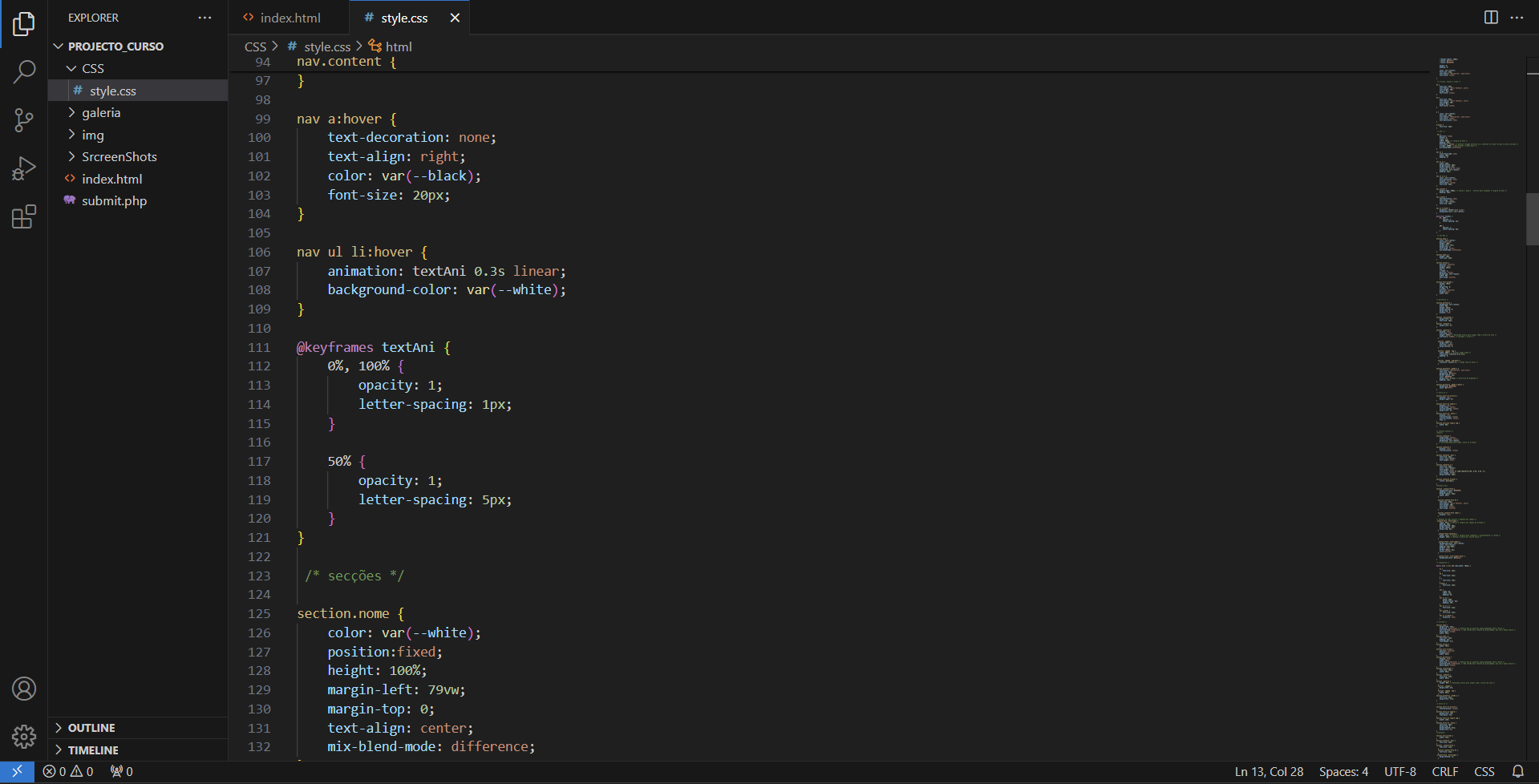Open the Accounts menu icon

point(24,689)
